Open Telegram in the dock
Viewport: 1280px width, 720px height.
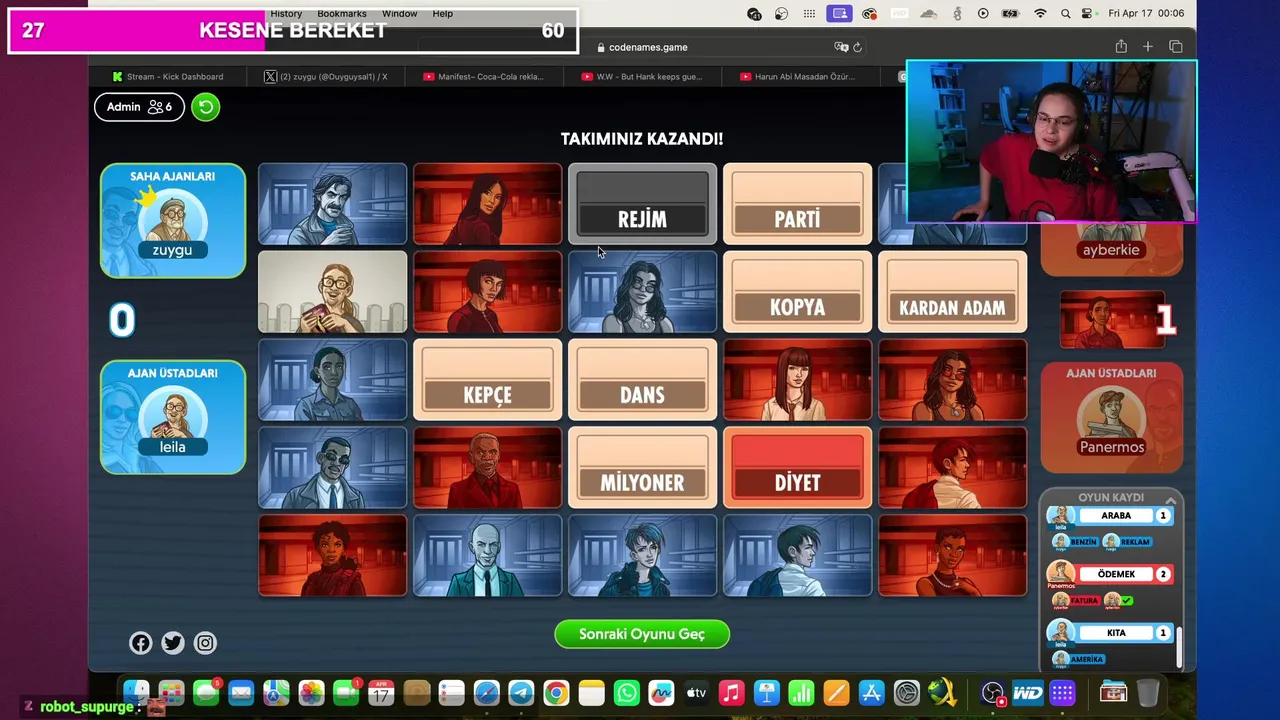click(x=521, y=693)
